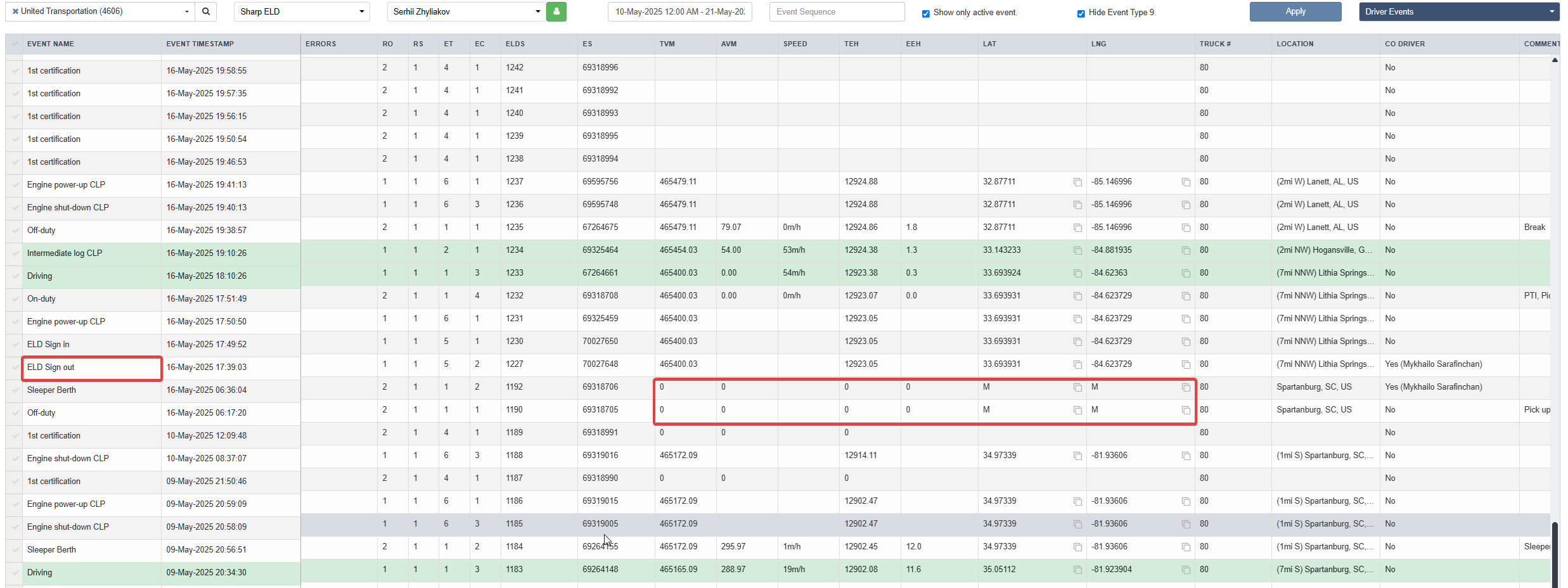1568x588 pixels.
Task: Open the Sharp ELD dropdown
Action: pyautogui.click(x=302, y=11)
